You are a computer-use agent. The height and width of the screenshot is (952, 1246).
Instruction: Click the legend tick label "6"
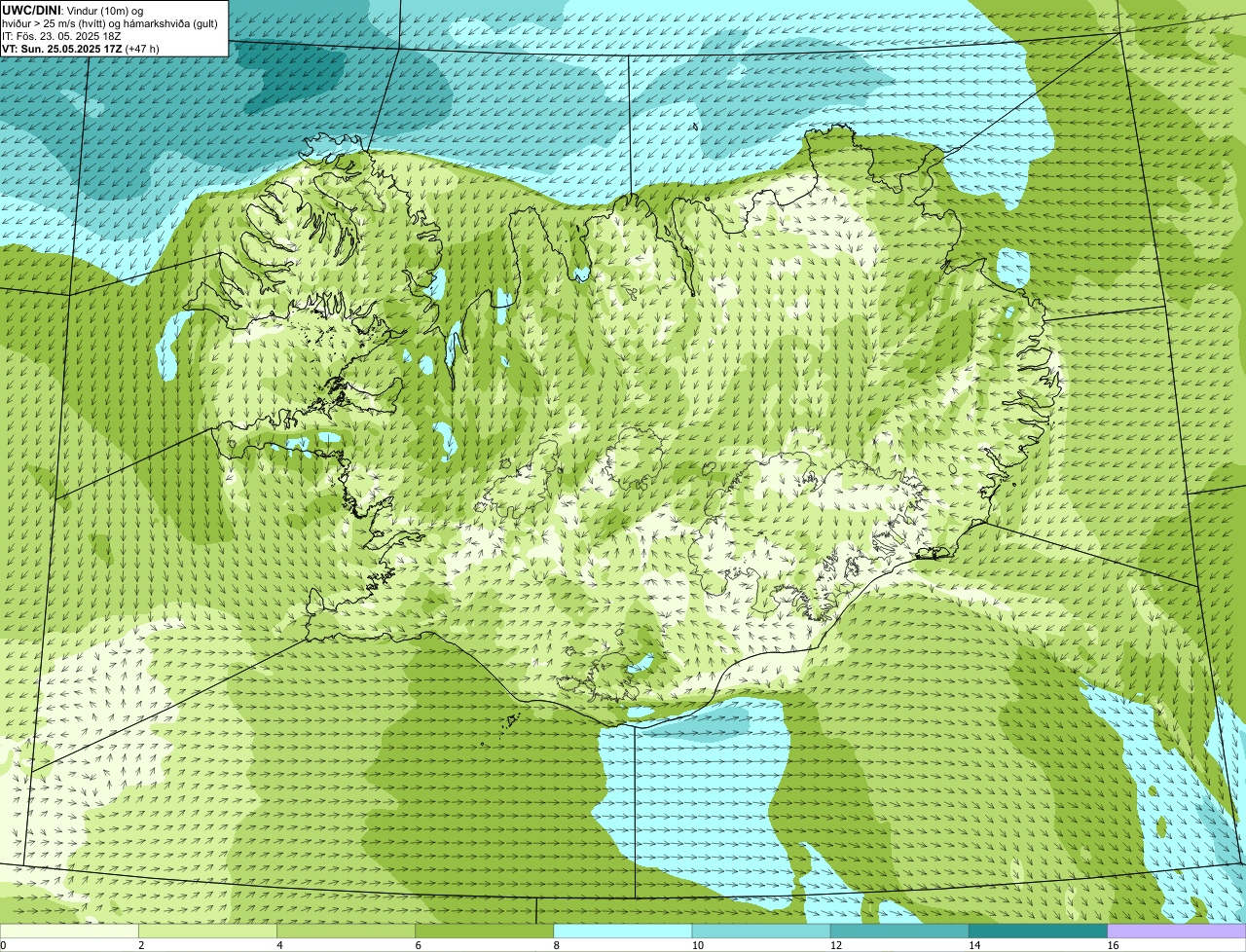(419, 945)
